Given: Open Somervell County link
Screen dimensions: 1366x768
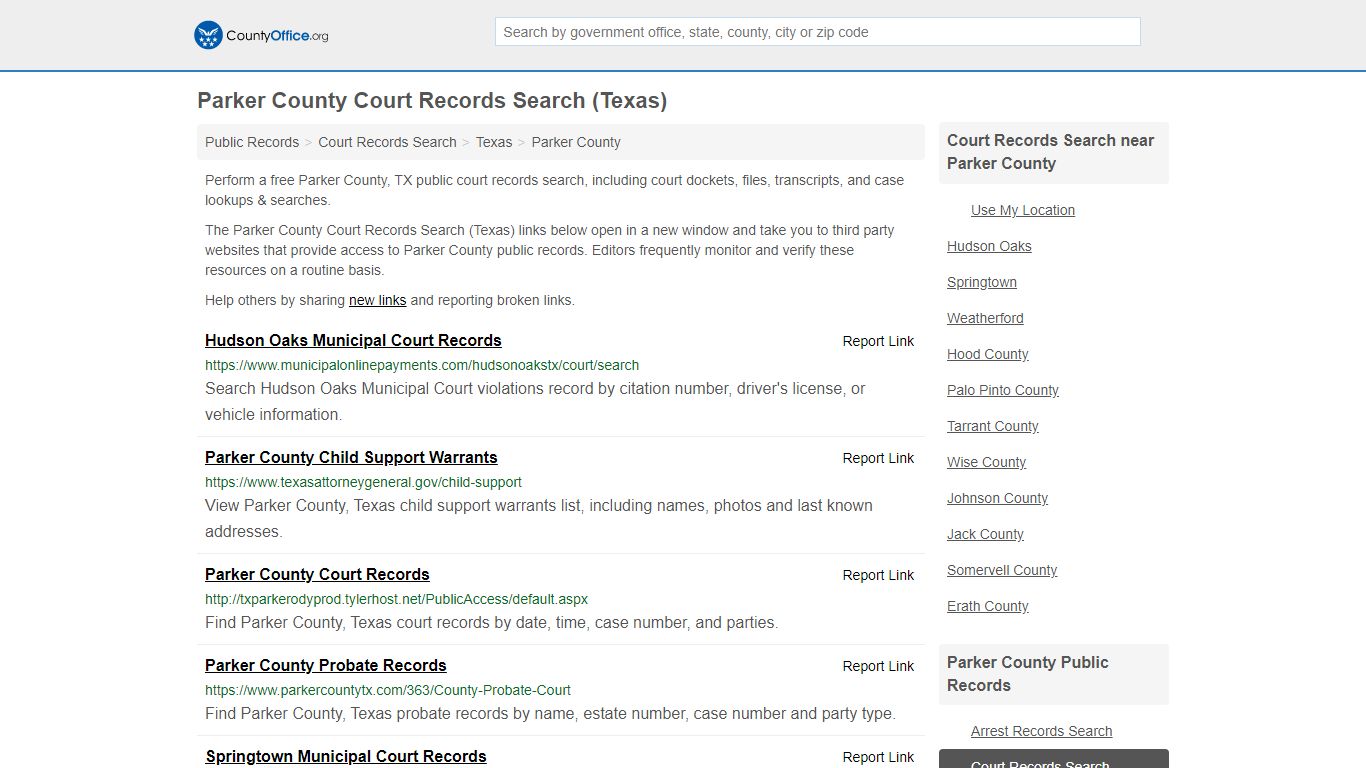Looking at the screenshot, I should [x=1002, y=570].
